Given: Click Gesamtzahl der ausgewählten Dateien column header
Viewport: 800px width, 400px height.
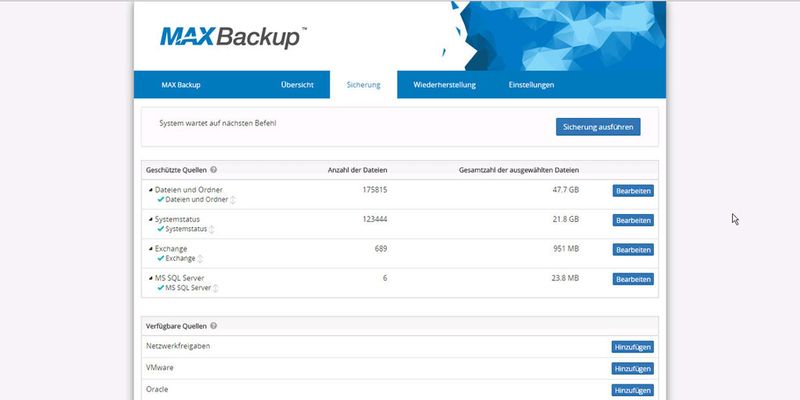Looking at the screenshot, I should coord(519,170).
